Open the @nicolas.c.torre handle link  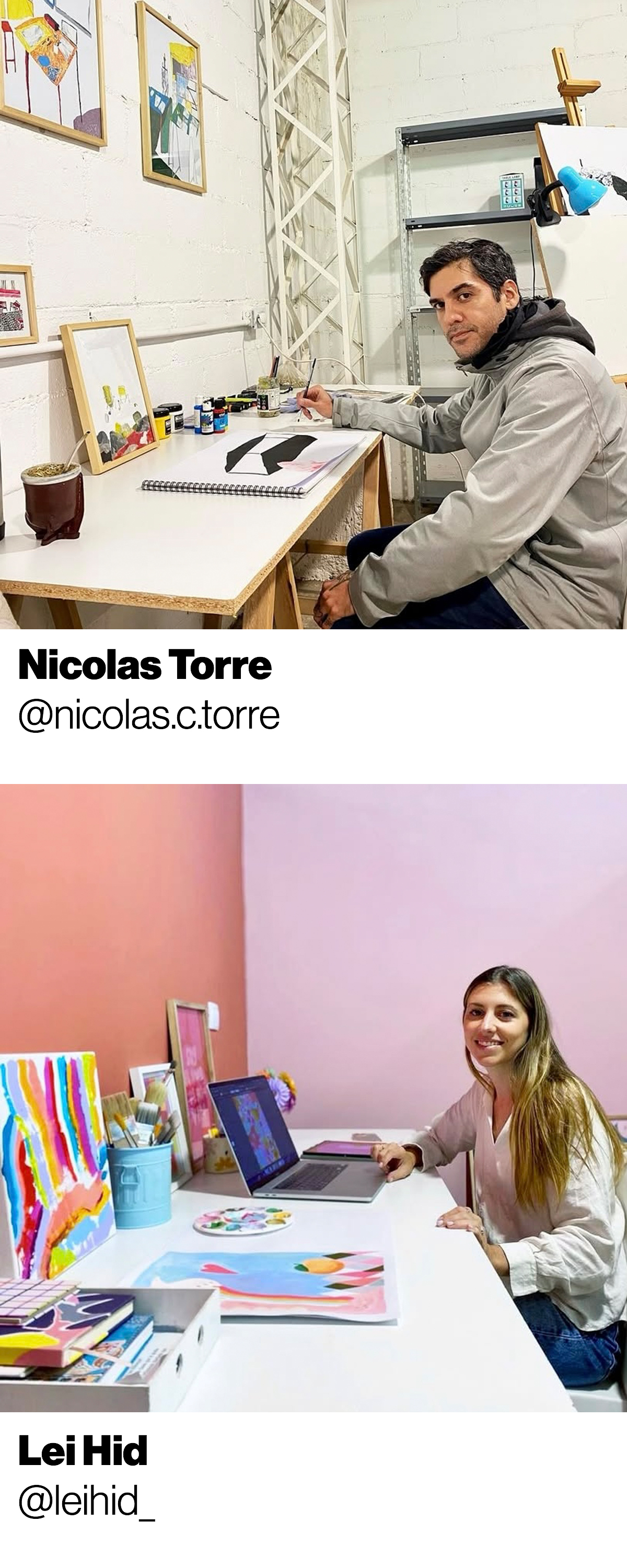(148, 715)
